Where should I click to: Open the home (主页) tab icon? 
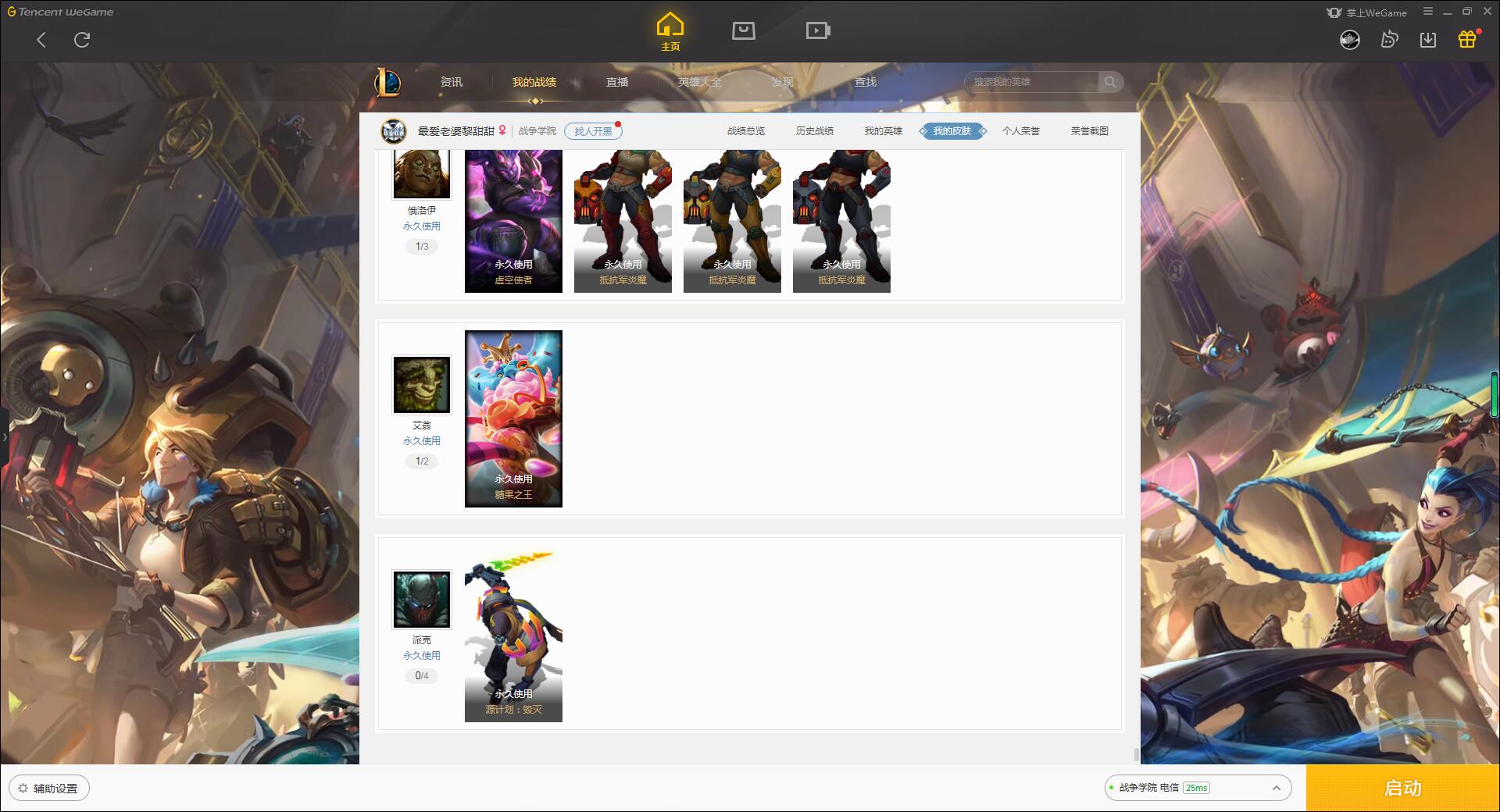[670, 32]
